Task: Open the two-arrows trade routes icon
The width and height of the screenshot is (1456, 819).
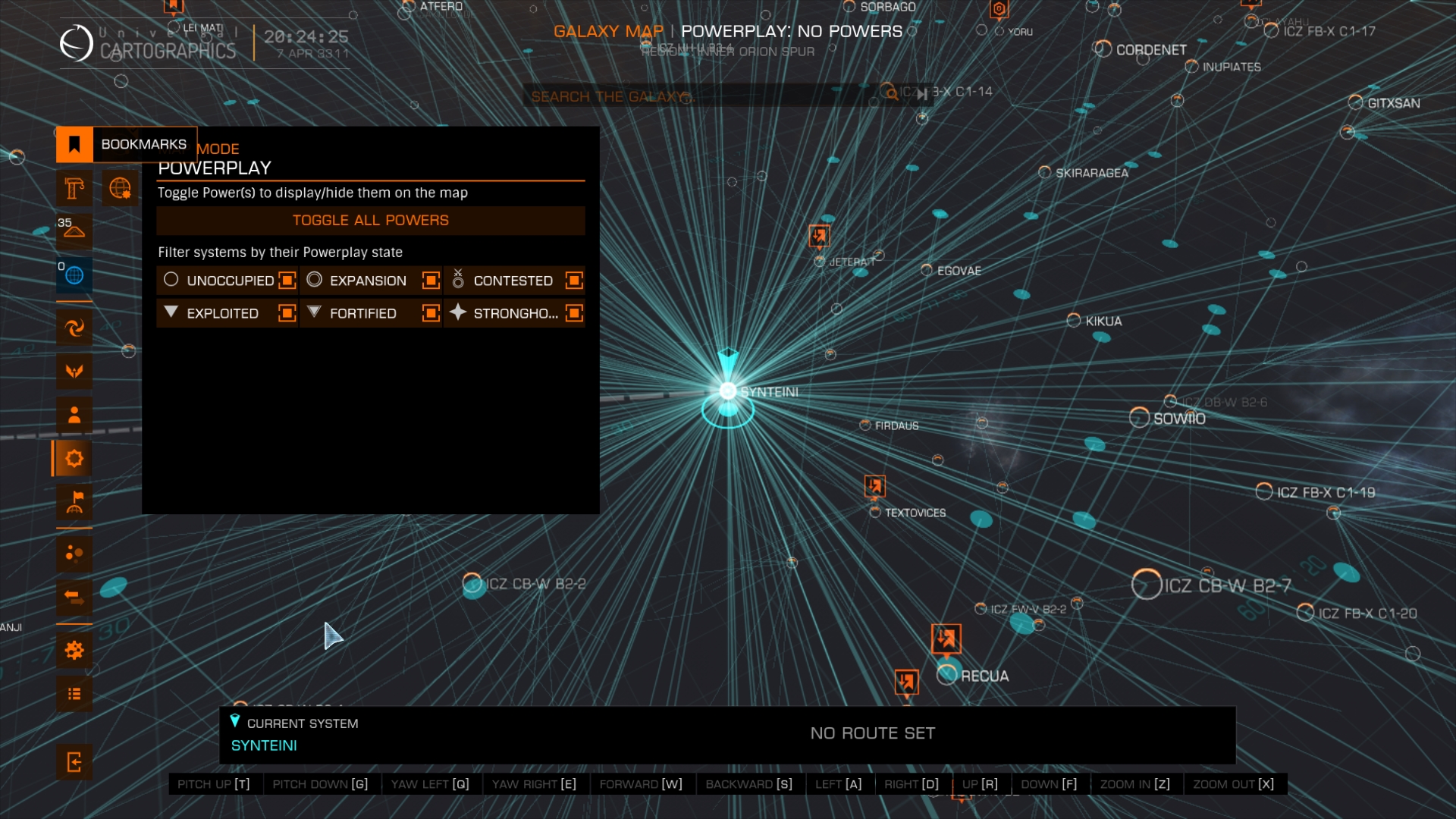Action: pos(74,598)
